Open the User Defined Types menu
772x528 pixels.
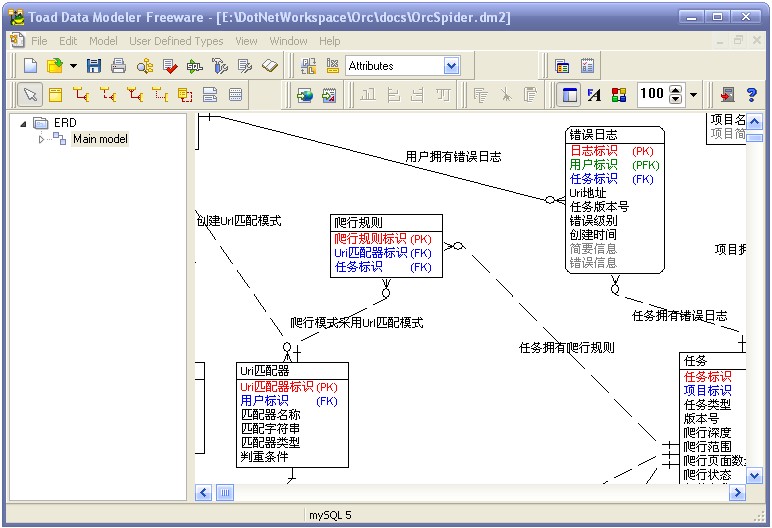(x=176, y=41)
